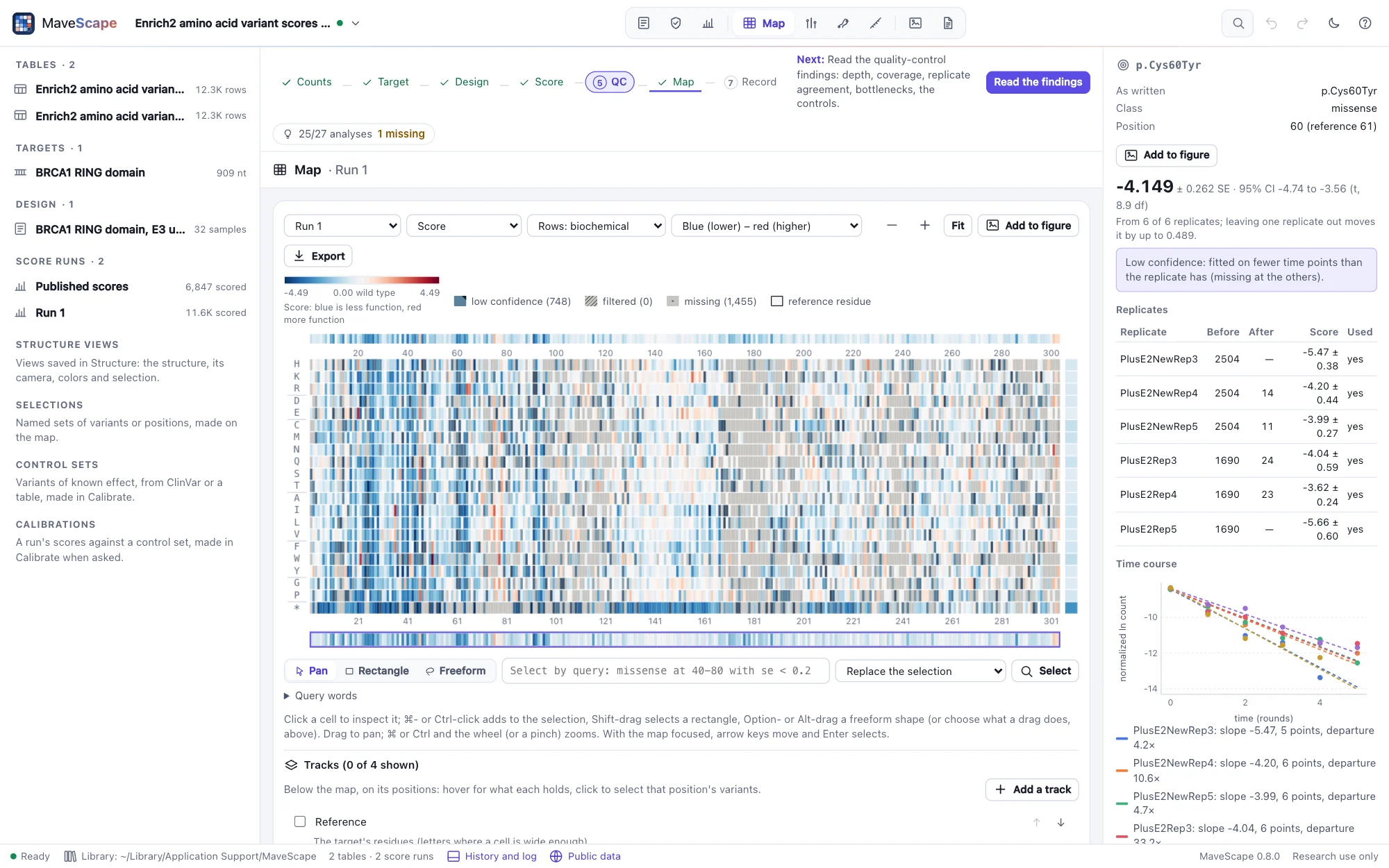The image size is (1389, 868).
Task: Open the Replace the selection dropdown
Action: point(920,671)
